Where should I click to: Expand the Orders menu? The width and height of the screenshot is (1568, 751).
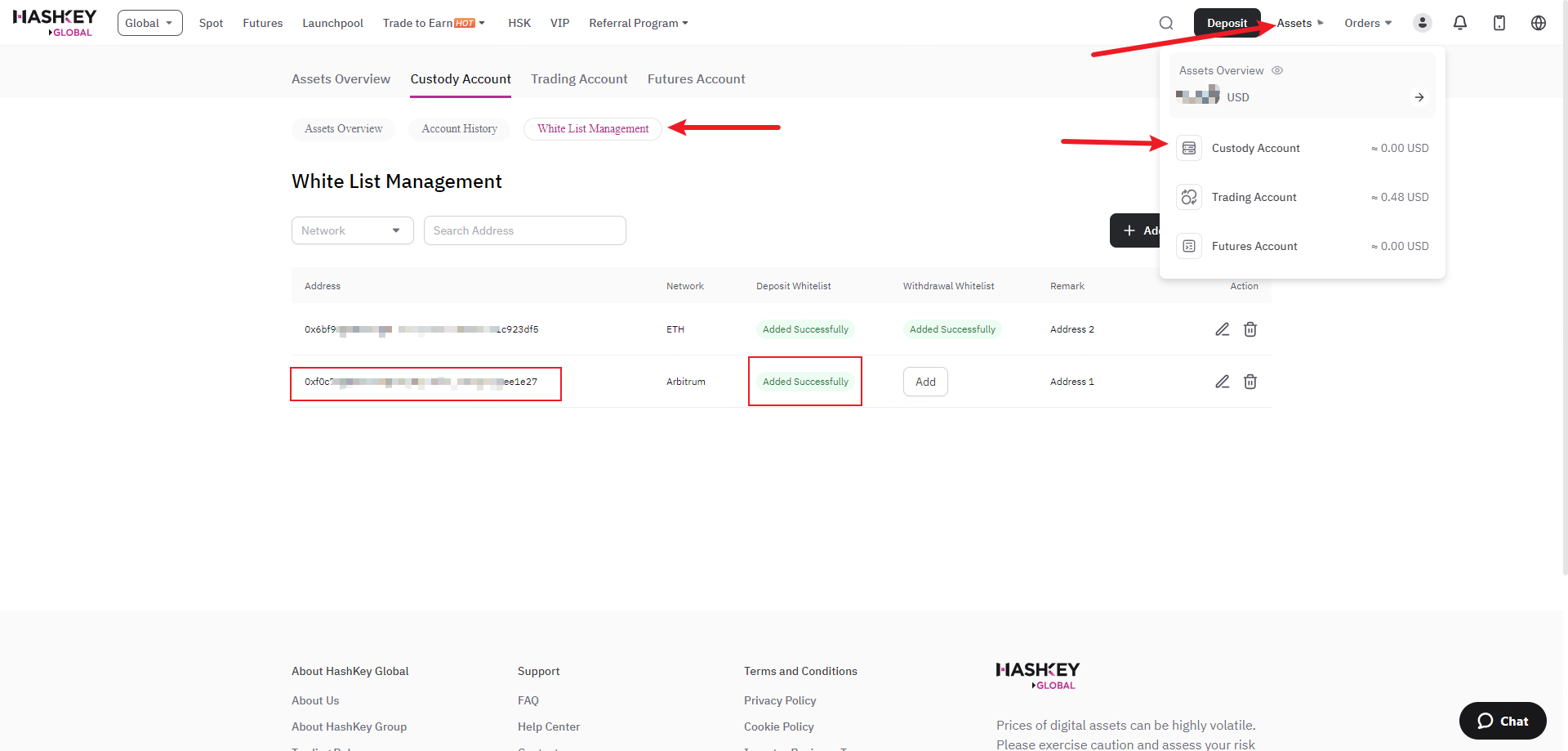pyautogui.click(x=1368, y=23)
